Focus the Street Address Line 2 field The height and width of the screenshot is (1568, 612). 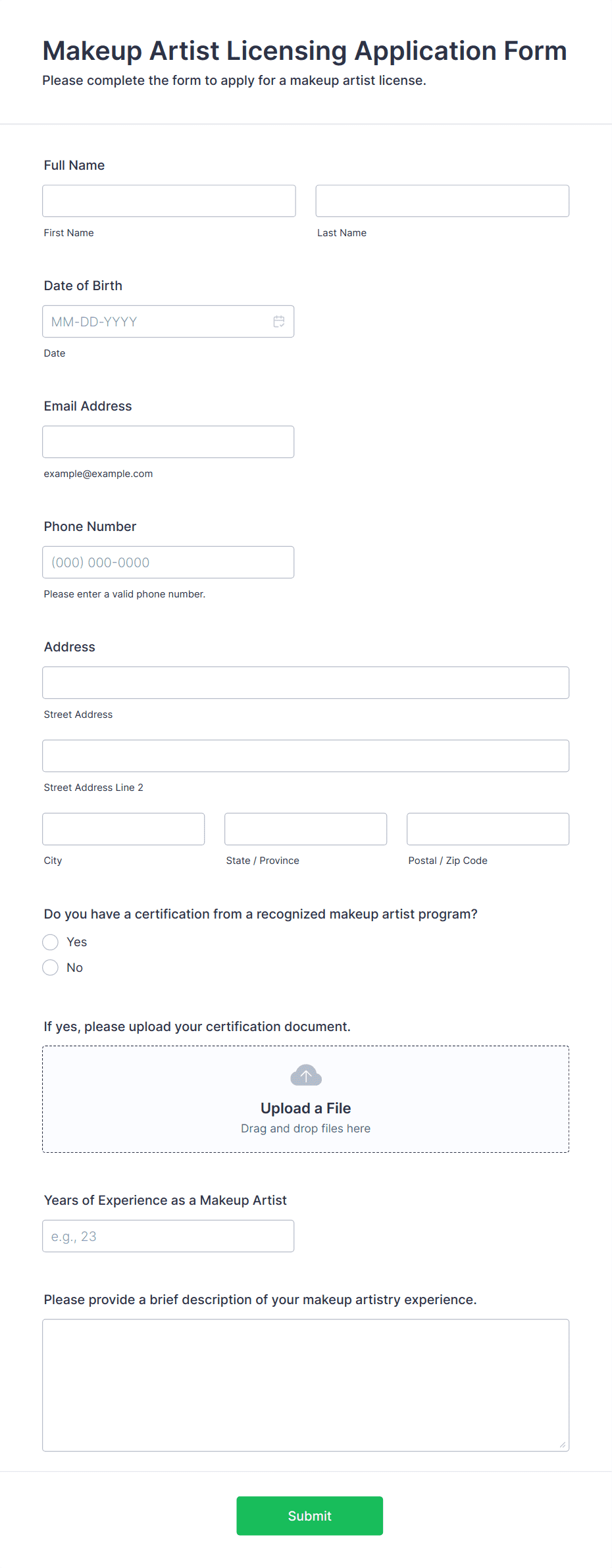[306, 755]
